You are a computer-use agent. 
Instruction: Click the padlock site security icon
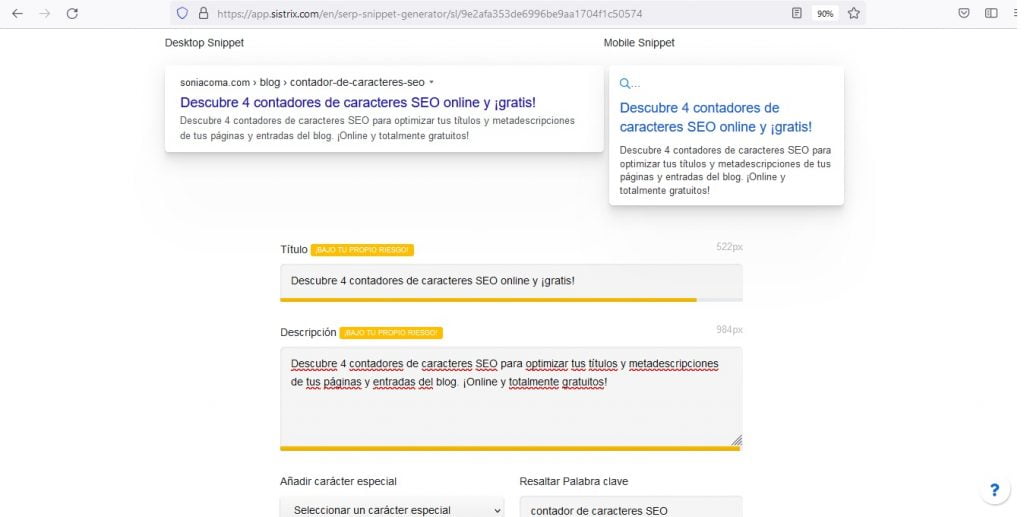pos(203,14)
